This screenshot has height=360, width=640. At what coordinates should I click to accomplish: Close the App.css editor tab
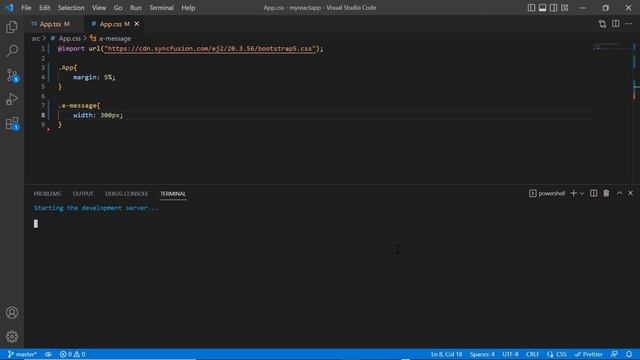click(x=137, y=24)
